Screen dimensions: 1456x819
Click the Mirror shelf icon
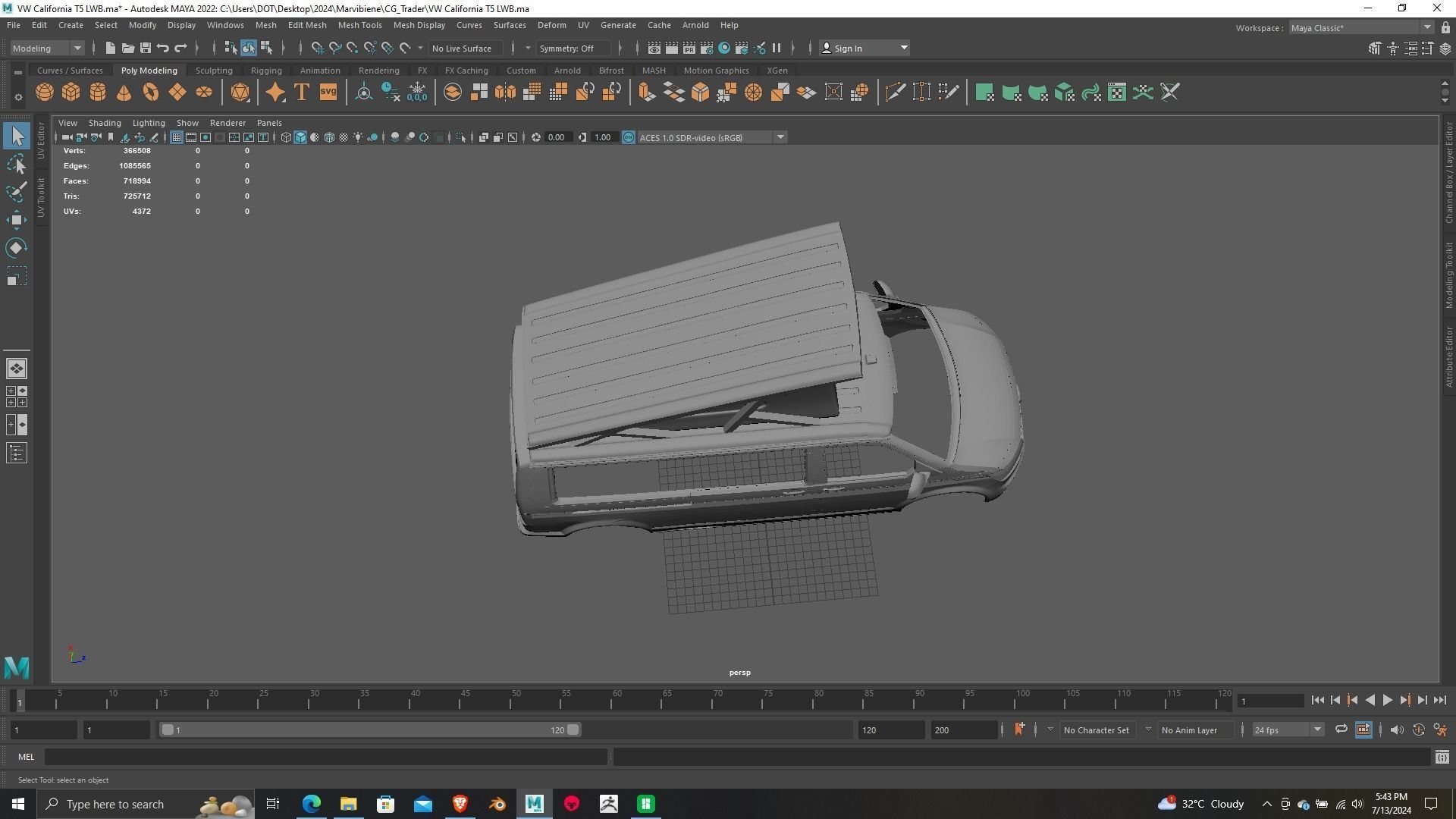(x=506, y=93)
